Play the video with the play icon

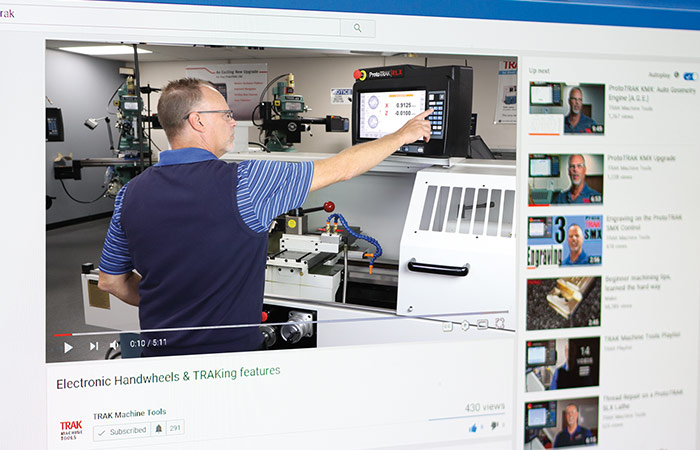pyautogui.click(x=68, y=347)
